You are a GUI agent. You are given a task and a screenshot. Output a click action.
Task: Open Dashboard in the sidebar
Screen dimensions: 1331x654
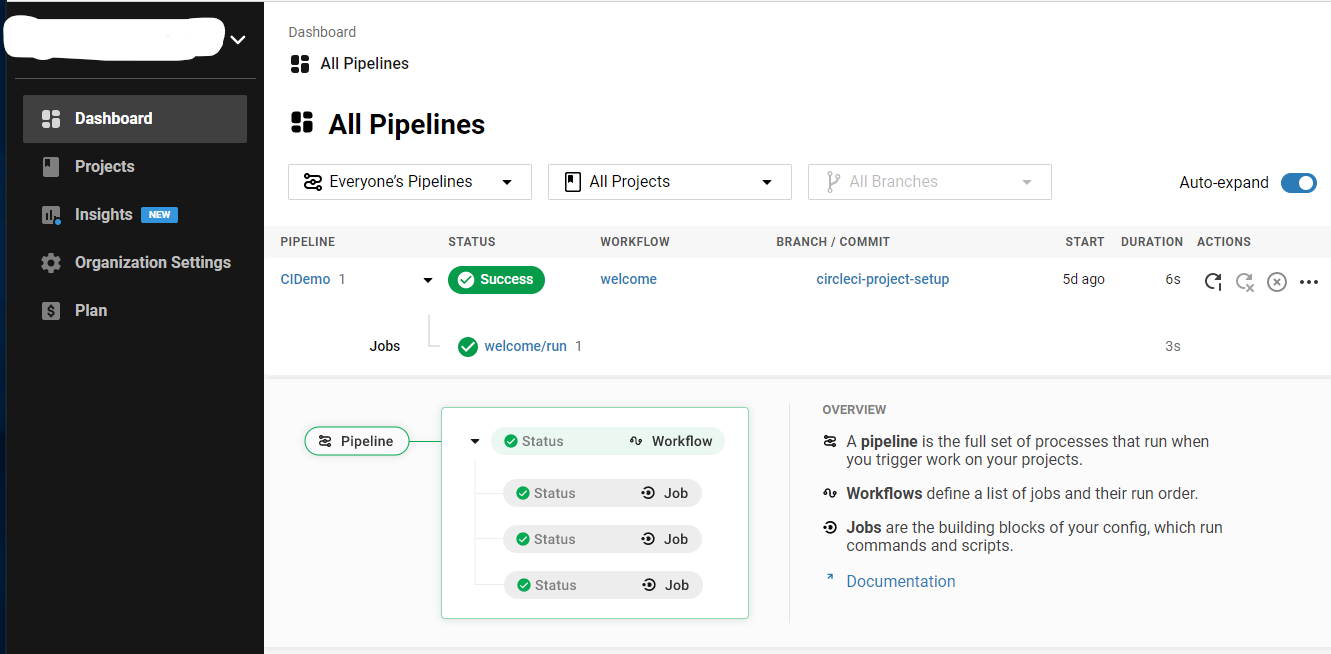(135, 119)
